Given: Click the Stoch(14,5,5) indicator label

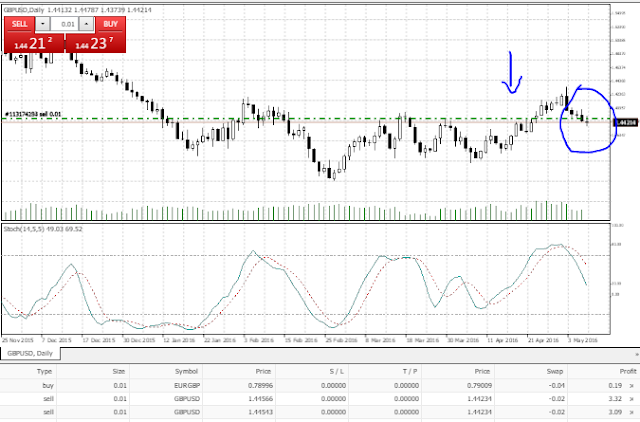Looking at the screenshot, I should coord(43,229).
